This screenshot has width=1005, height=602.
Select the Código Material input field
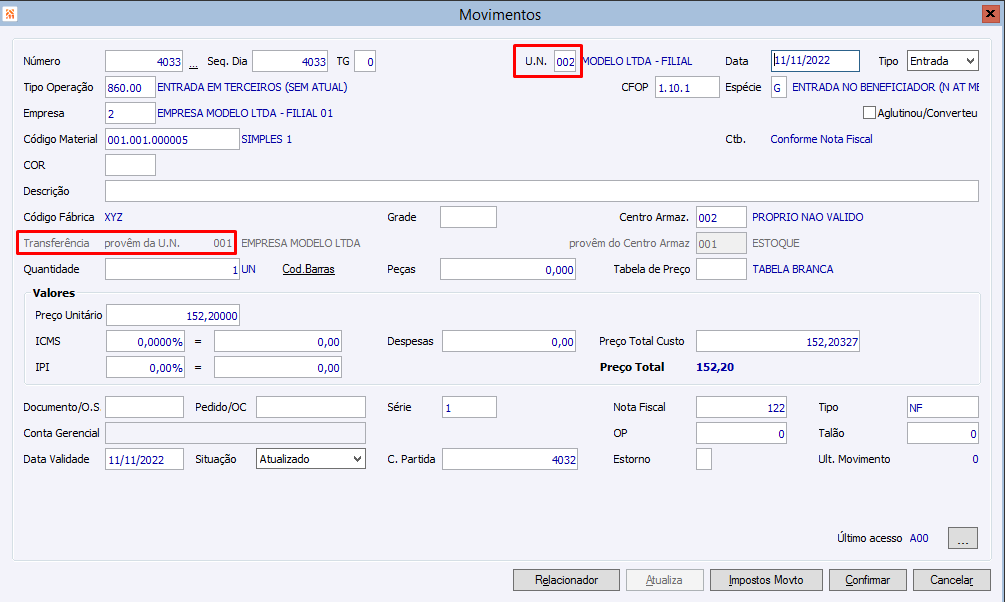172,139
